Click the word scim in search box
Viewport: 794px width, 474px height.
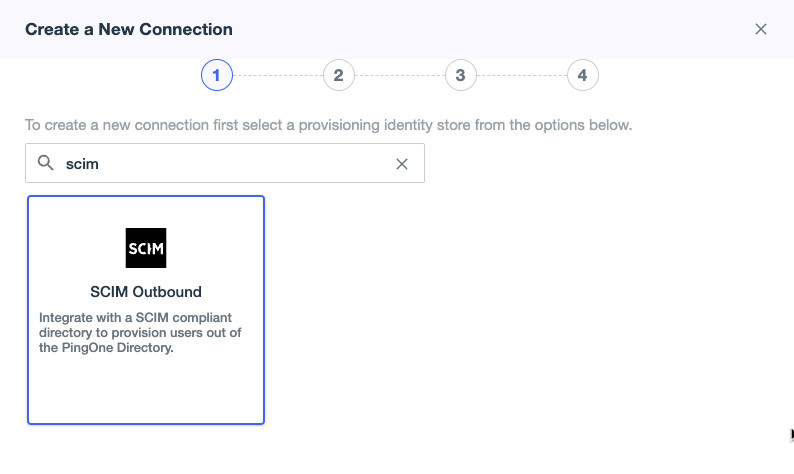[x=82, y=163]
